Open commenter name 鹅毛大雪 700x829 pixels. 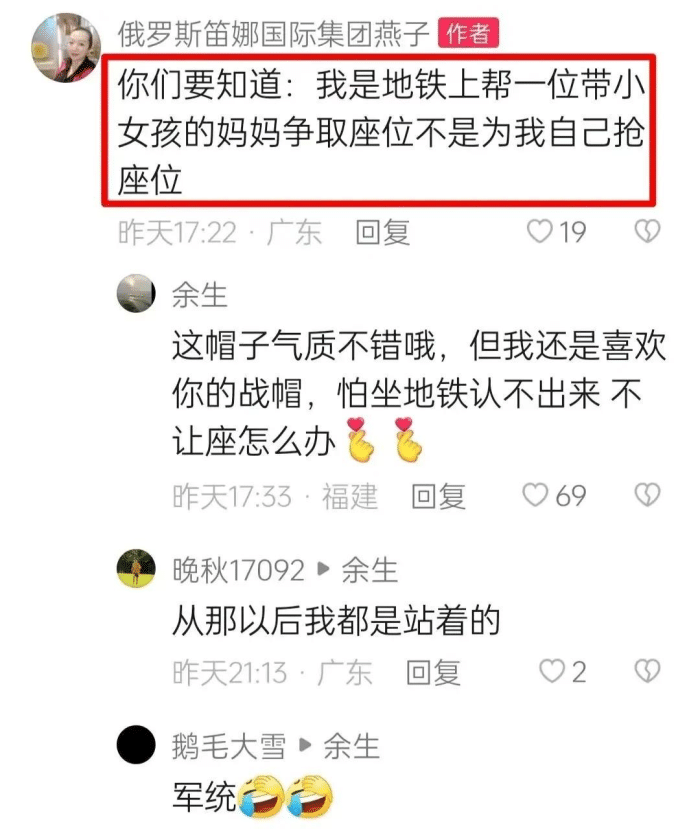pos(229,747)
